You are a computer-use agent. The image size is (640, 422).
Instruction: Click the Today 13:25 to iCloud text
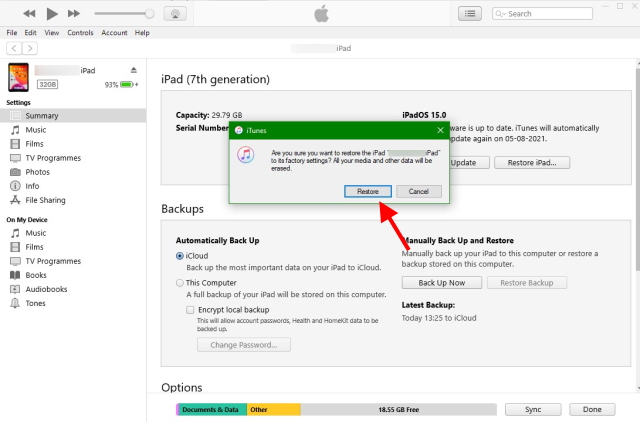click(439, 318)
